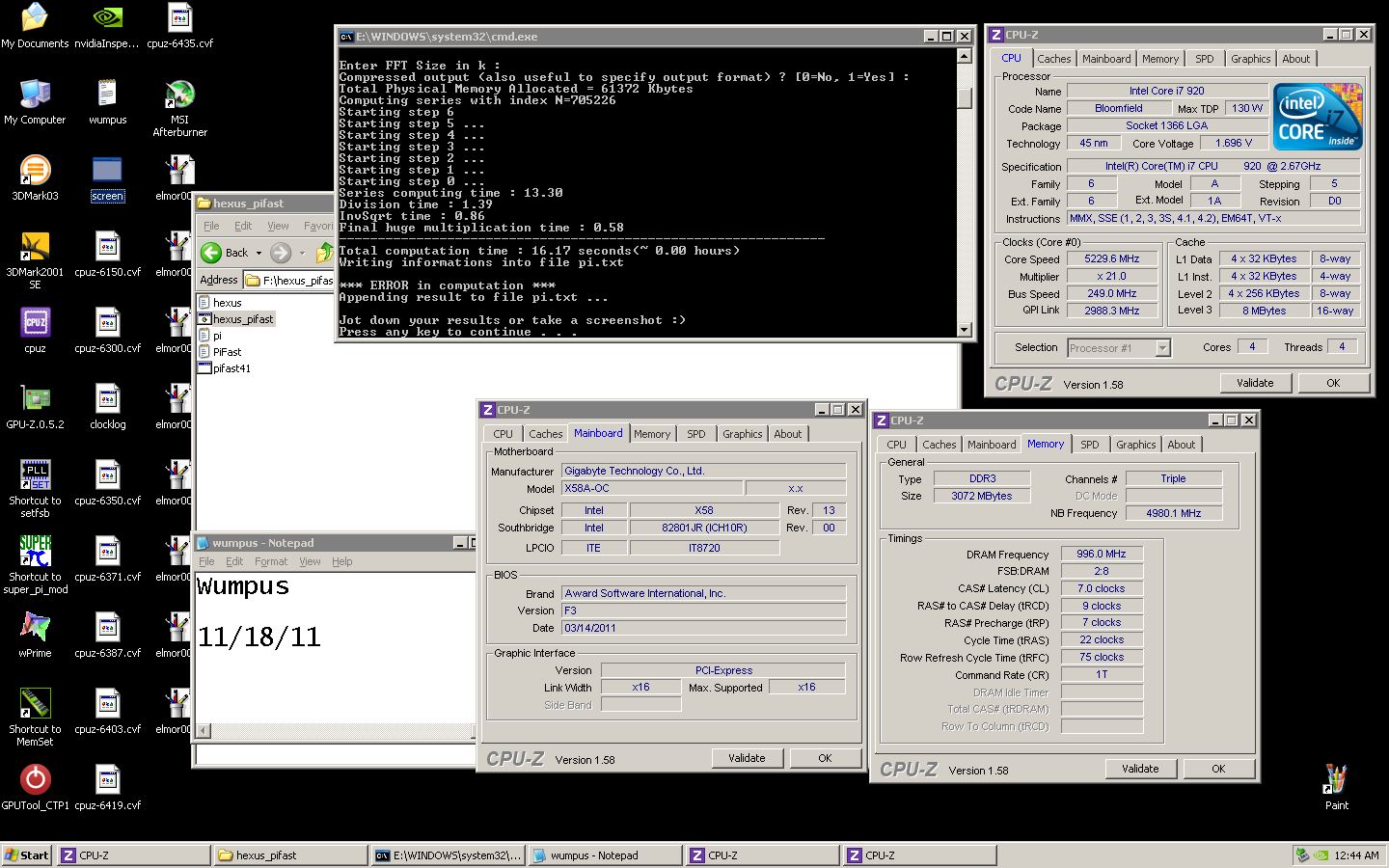This screenshot has height=868, width=1389.
Task: Click DRAM Frequency value 996.0 MHz
Action: tap(1102, 554)
